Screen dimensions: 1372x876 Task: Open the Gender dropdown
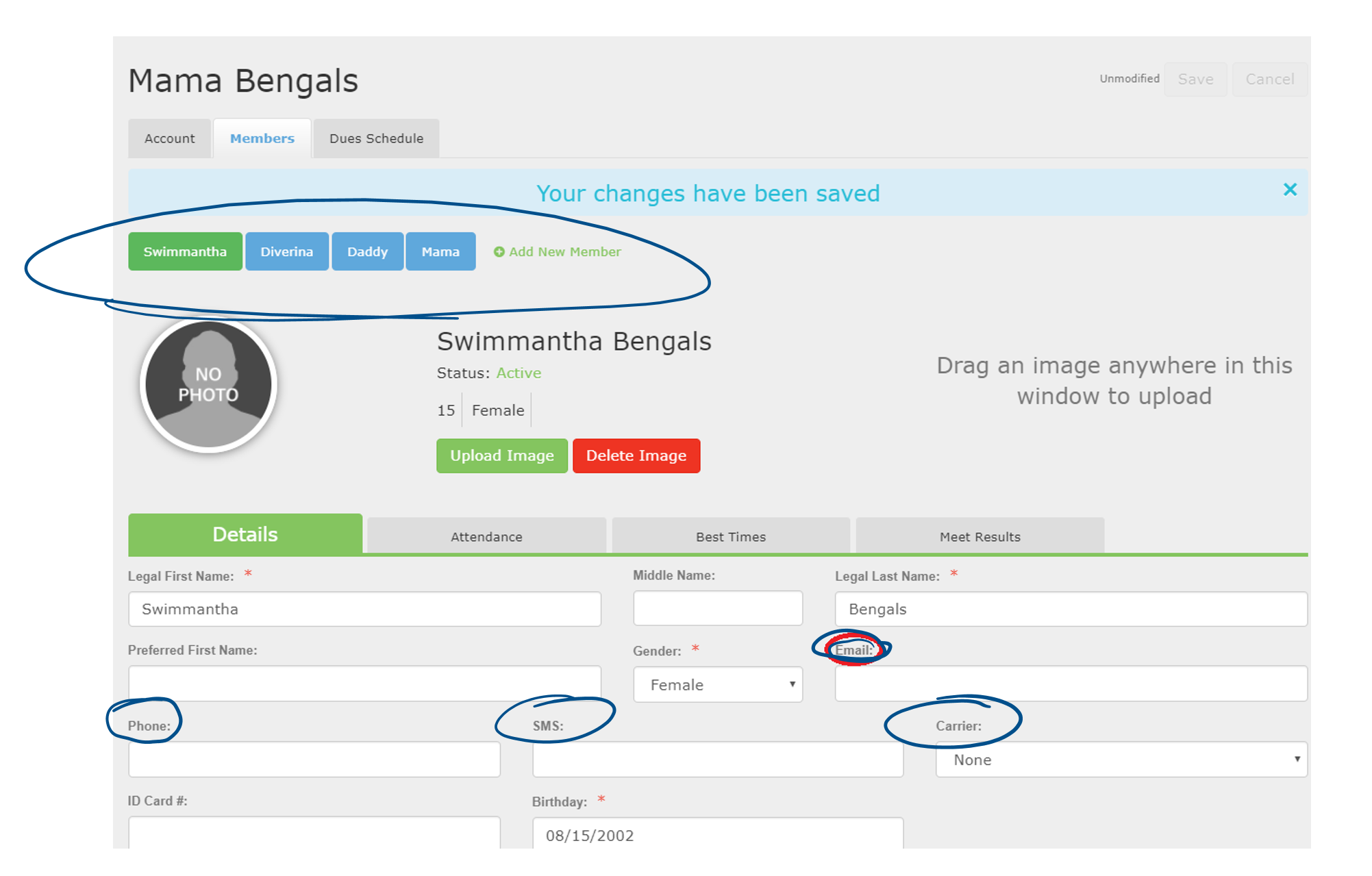point(717,685)
